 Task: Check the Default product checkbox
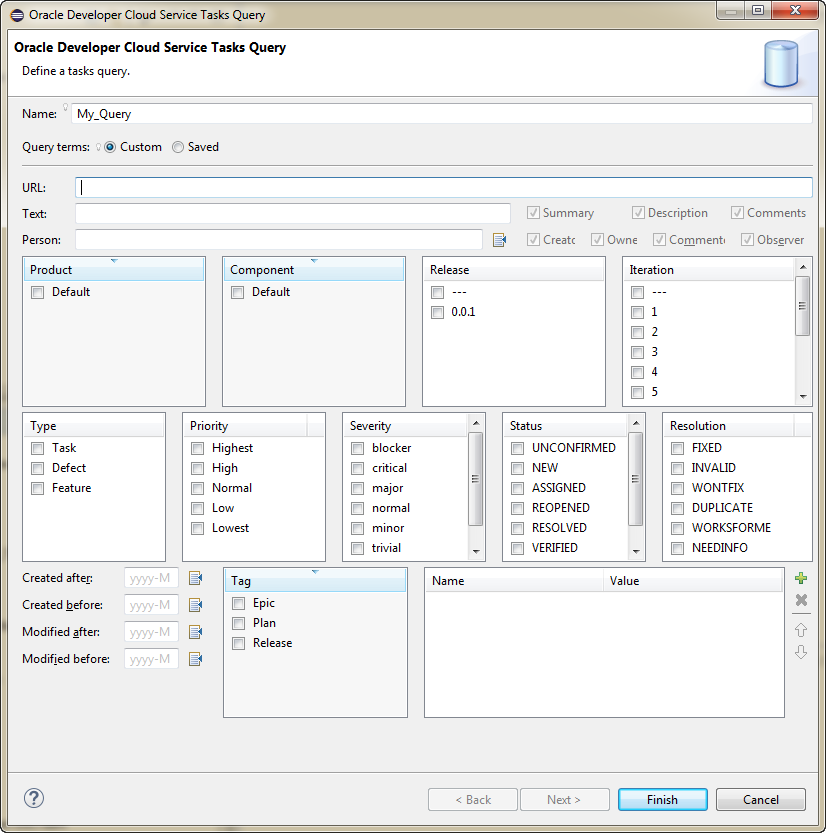coord(37,293)
